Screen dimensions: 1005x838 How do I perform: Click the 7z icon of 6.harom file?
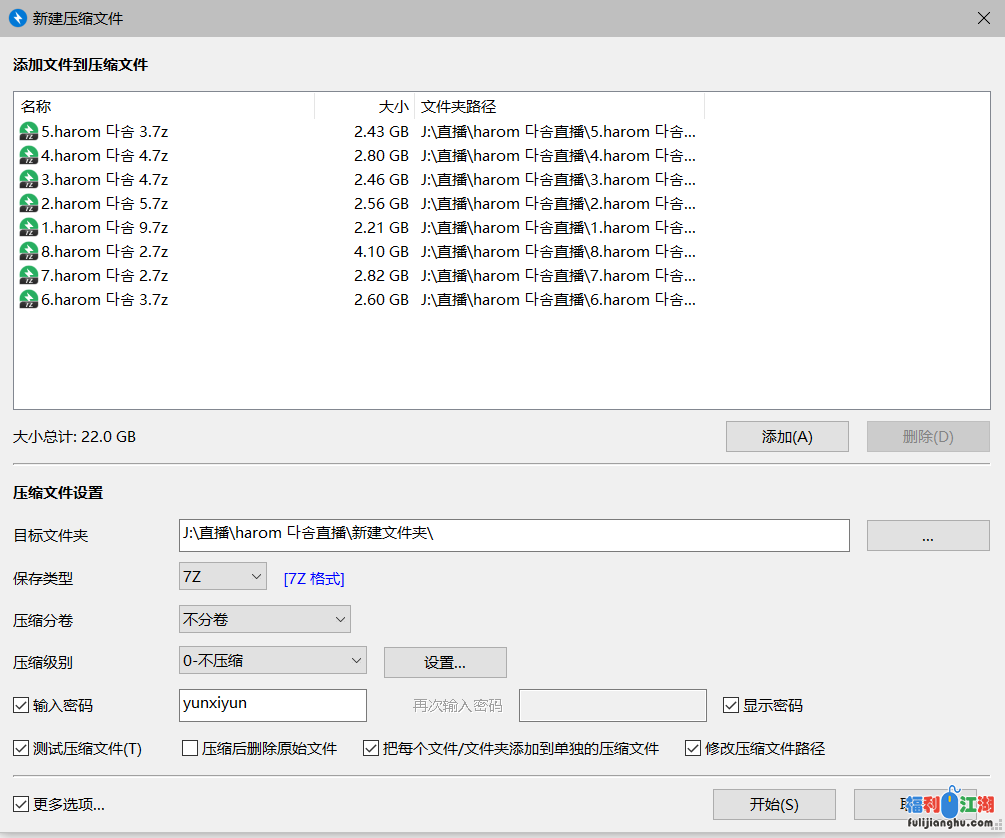(x=29, y=299)
